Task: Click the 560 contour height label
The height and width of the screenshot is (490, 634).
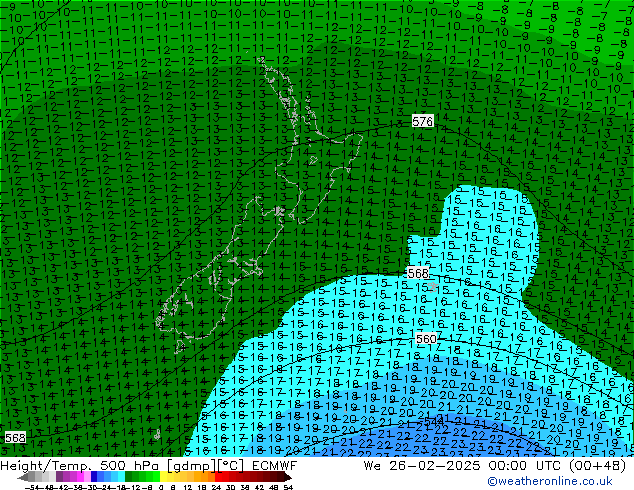Action: [x=426, y=339]
